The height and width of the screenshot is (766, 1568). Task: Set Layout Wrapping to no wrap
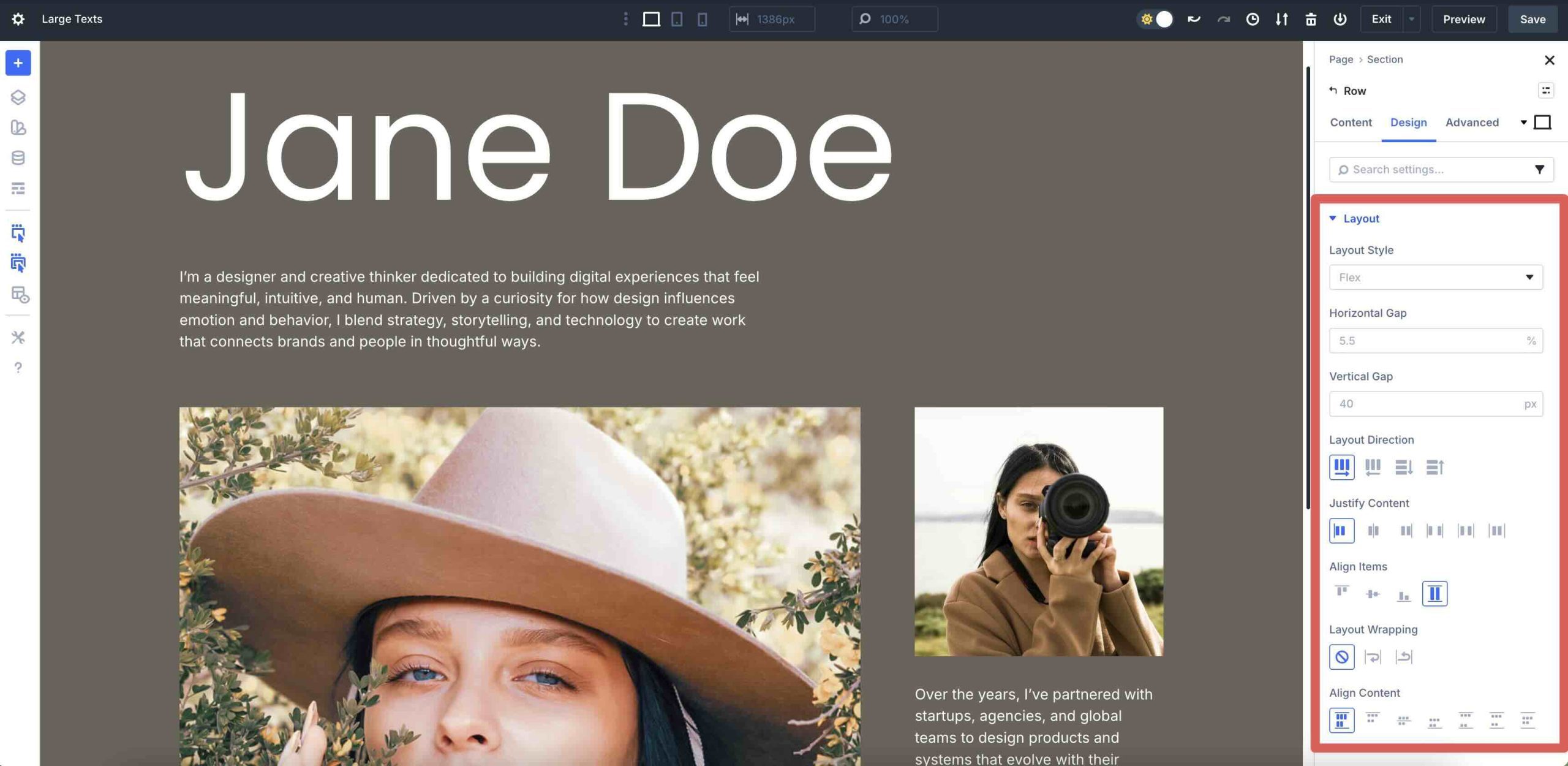[x=1341, y=657]
